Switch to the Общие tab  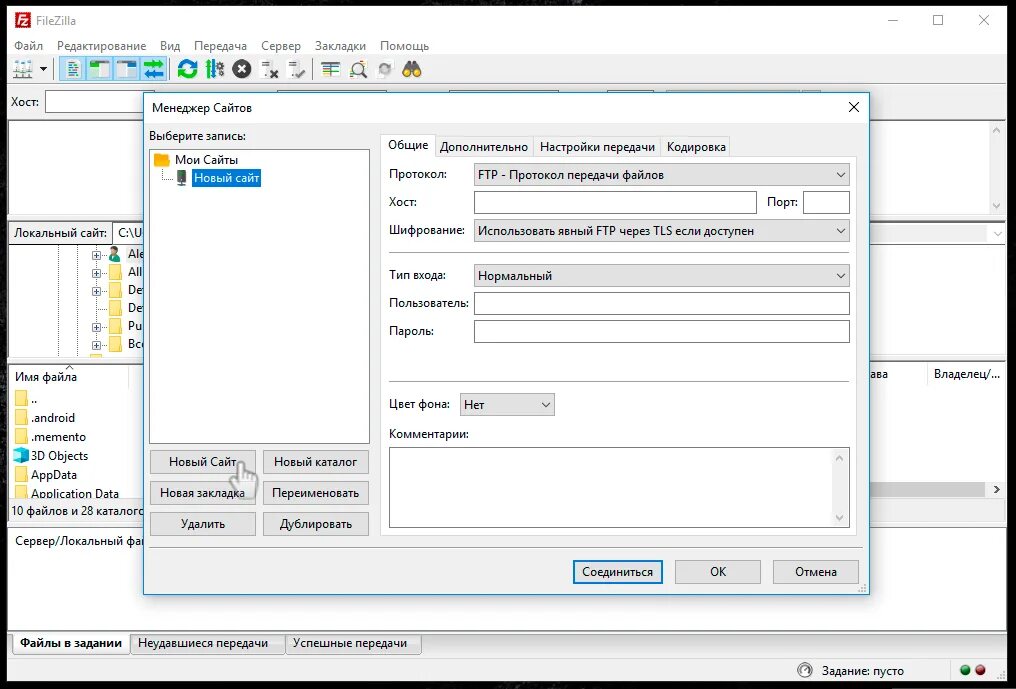[408, 145]
